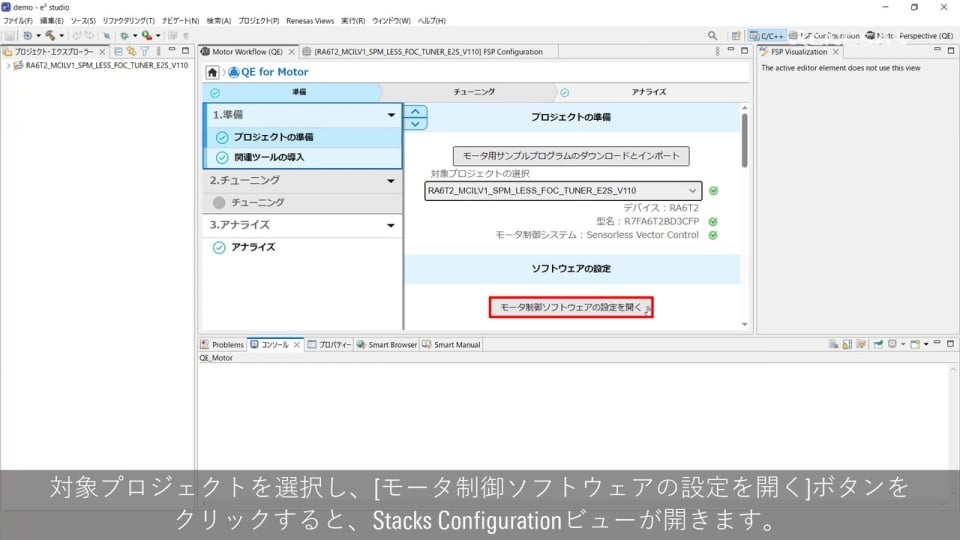Click the Link with Editor icon
This screenshot has height=540, width=960.
click(x=131, y=51)
